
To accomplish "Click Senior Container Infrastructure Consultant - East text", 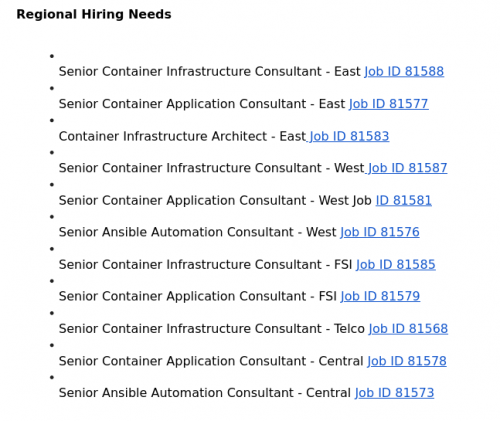I will 210,72.
